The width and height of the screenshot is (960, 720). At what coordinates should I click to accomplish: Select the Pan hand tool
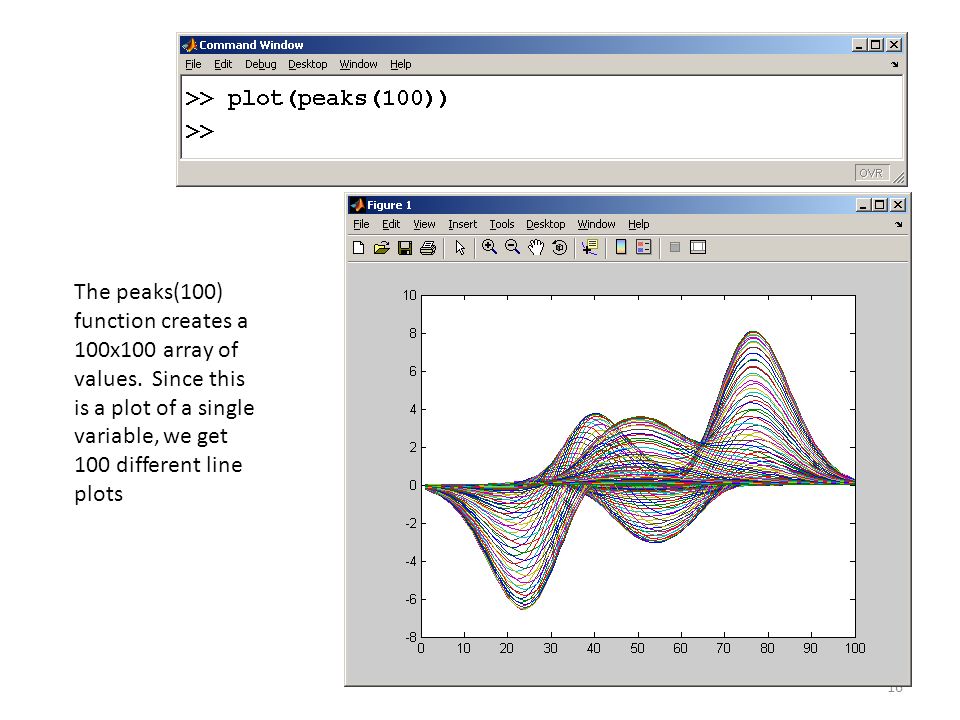(x=536, y=247)
